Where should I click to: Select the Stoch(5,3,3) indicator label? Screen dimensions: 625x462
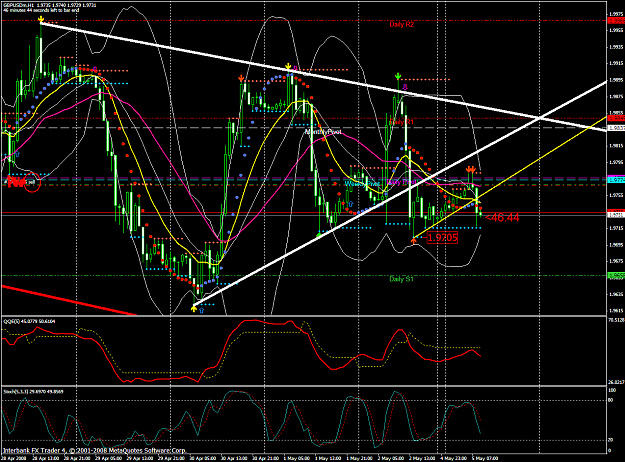pos(33,391)
